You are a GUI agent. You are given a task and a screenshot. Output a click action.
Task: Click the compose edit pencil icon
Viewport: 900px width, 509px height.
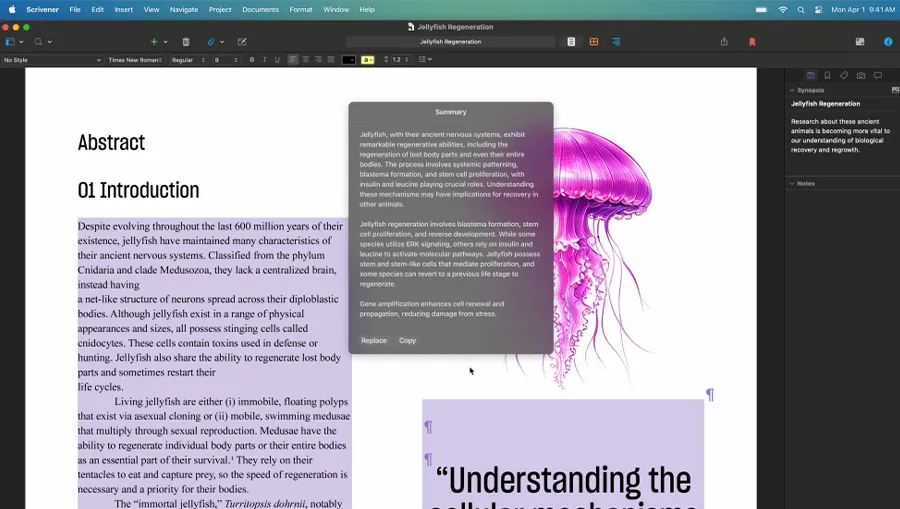tap(242, 42)
